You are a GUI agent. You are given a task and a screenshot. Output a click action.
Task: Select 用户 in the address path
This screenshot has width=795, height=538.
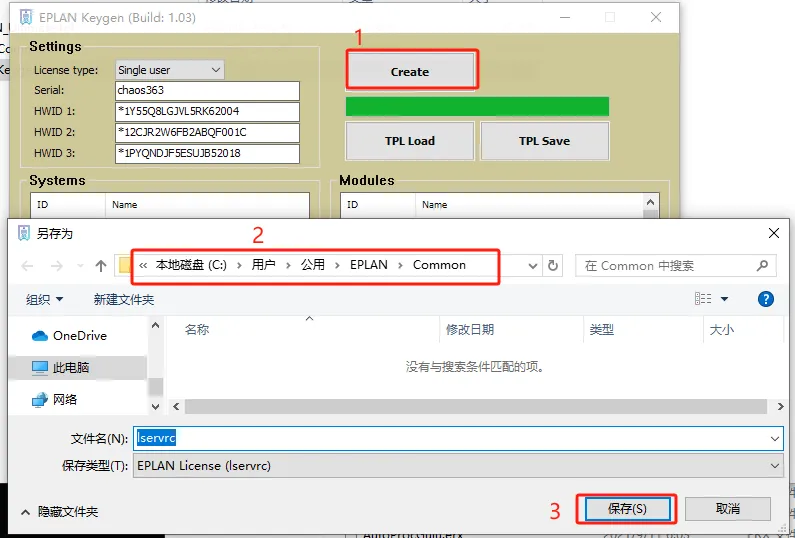click(264, 265)
